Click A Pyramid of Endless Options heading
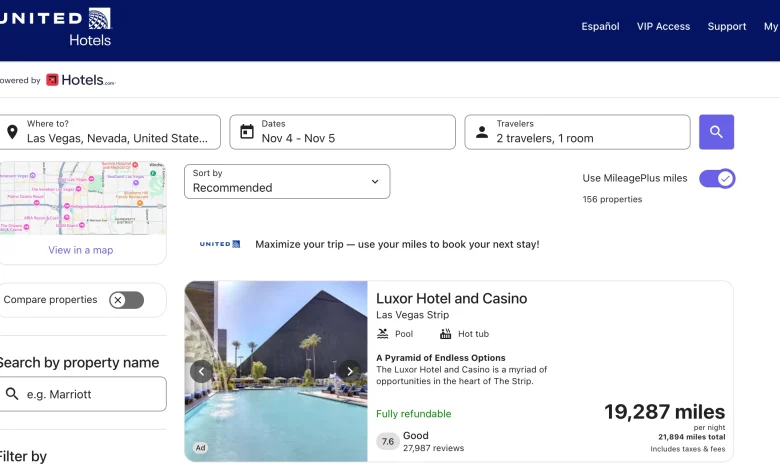 (x=441, y=358)
